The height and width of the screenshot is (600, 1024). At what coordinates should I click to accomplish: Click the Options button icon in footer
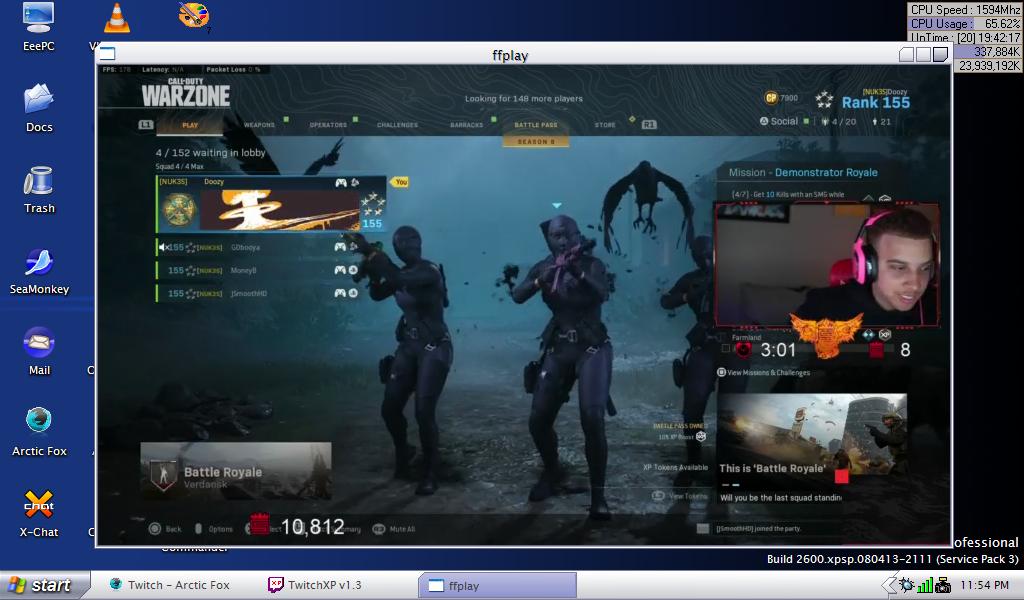pyautogui.click(x=199, y=528)
